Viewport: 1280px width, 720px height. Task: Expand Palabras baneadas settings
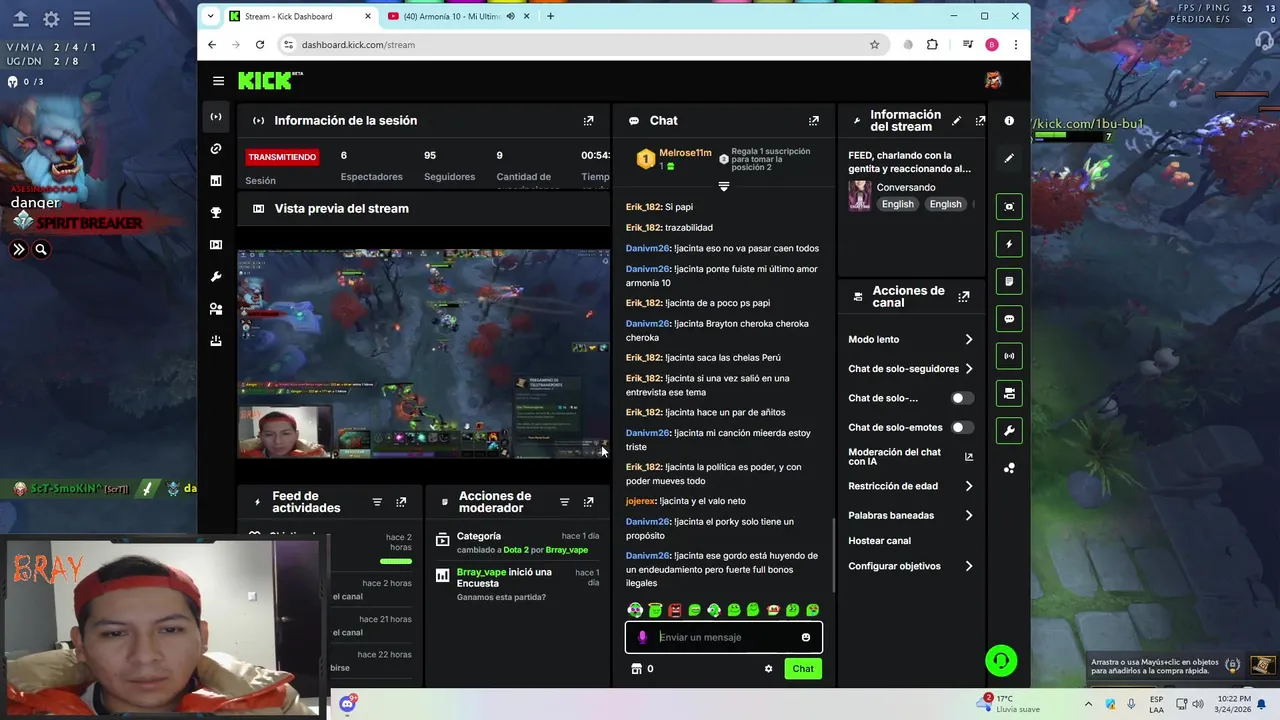tap(910, 515)
